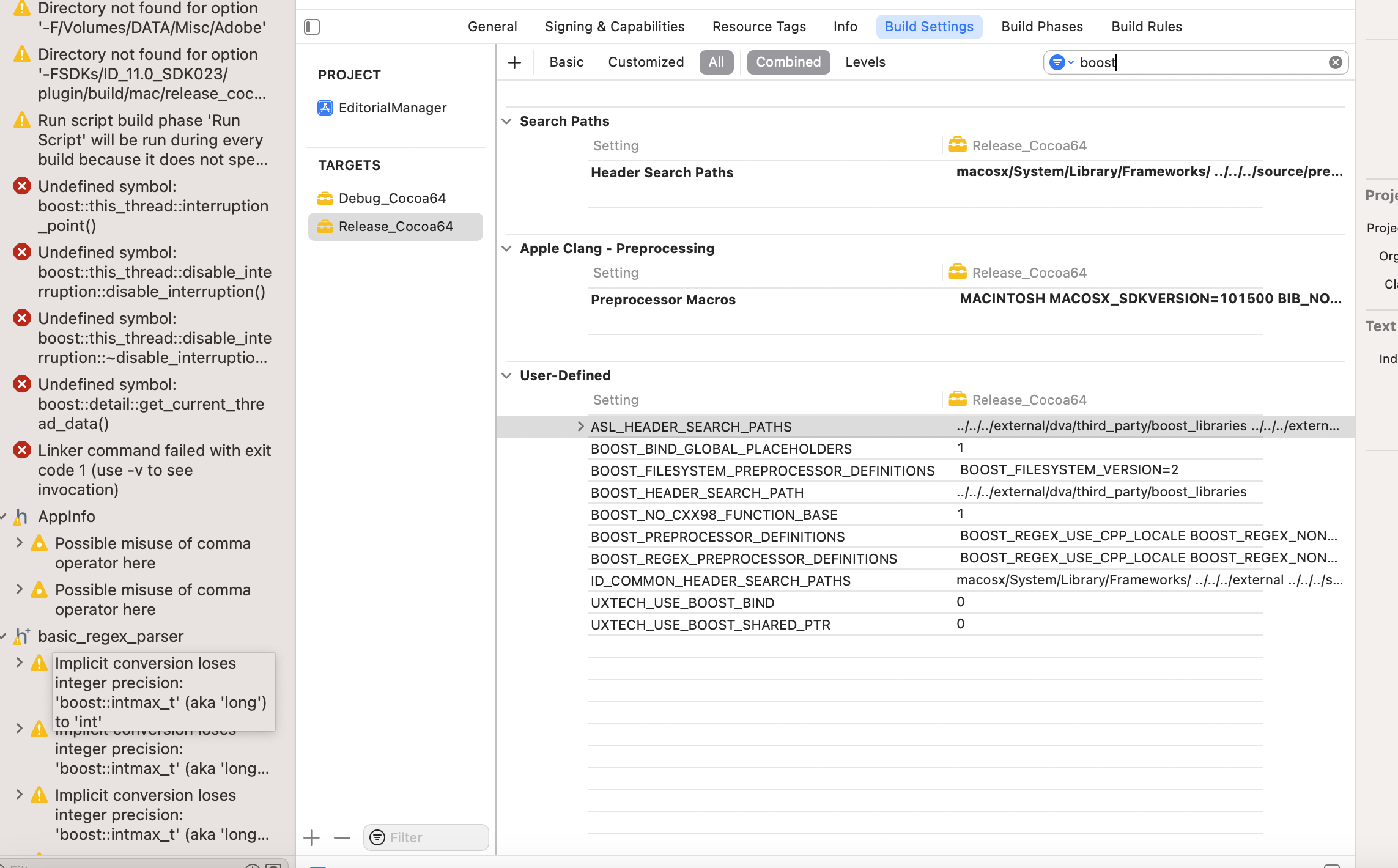Screen dimensions: 1398x868
Task: Expand ASL_HEADER_SEARCH_PATHS entry
Action: pos(580,426)
